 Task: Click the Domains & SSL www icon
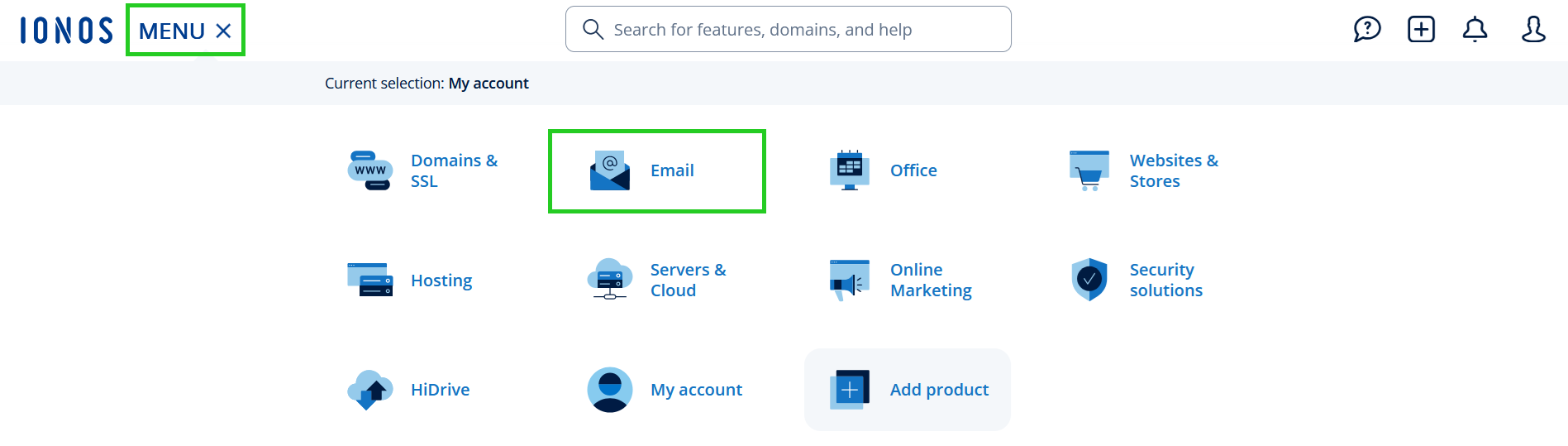pos(370,170)
